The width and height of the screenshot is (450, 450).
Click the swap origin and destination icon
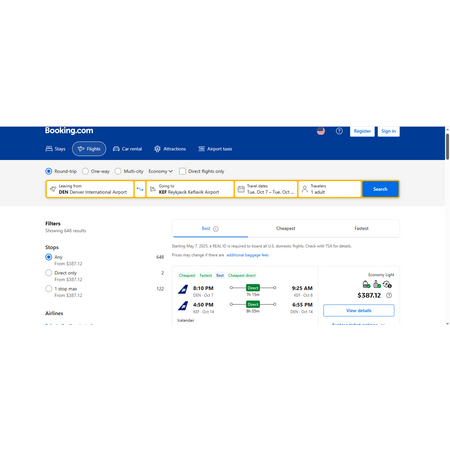coord(140,189)
